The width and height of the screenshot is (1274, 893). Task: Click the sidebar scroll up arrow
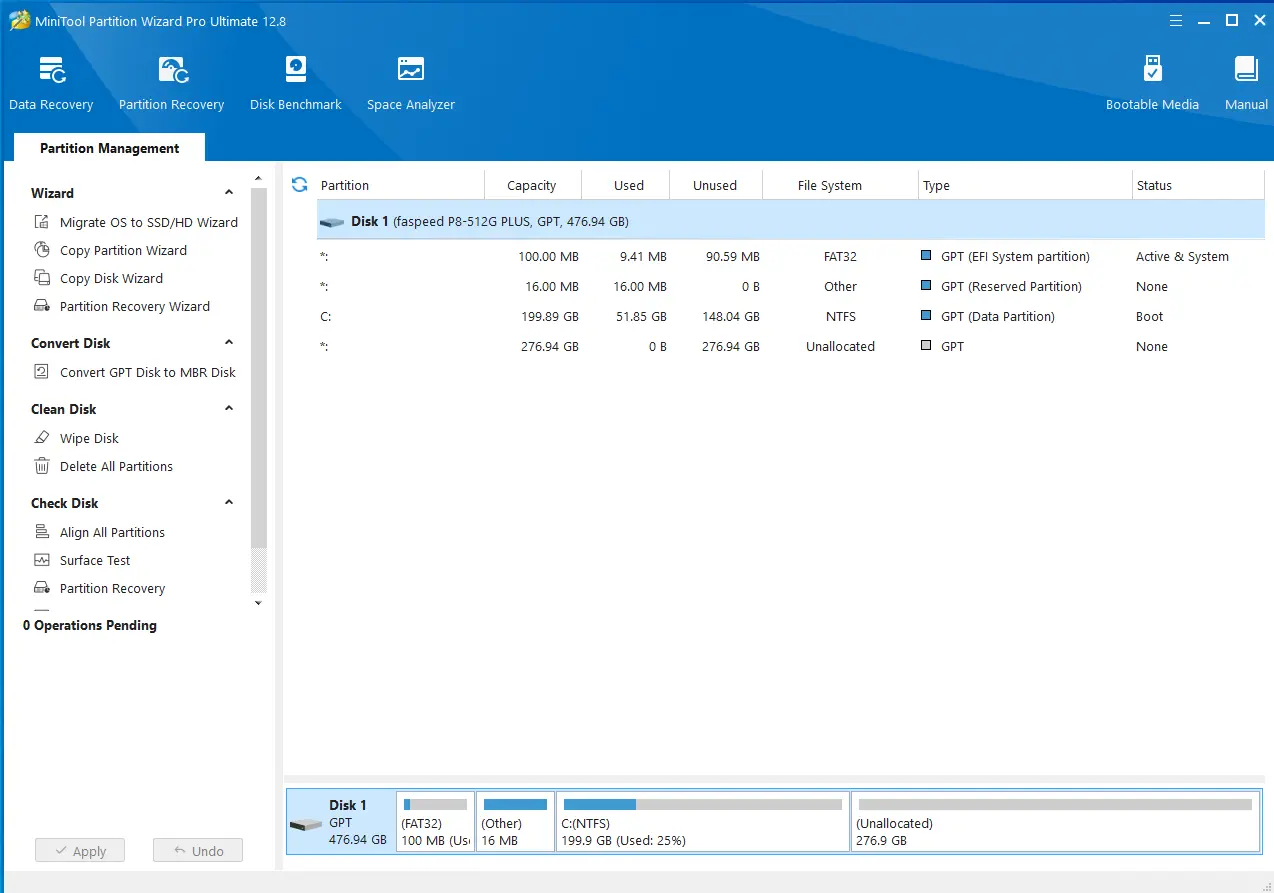258,178
